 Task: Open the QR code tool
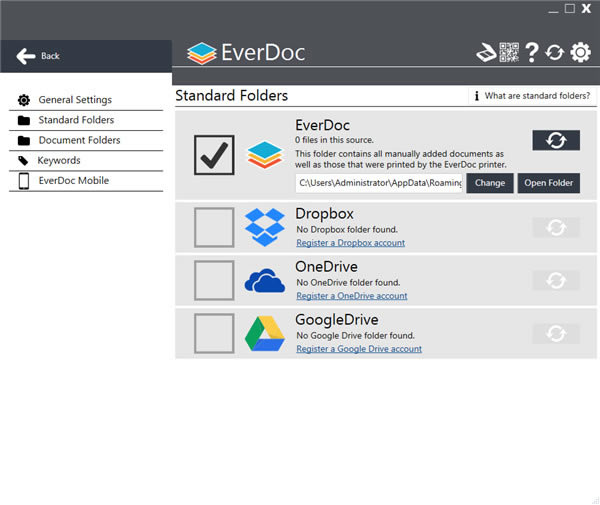(509, 52)
